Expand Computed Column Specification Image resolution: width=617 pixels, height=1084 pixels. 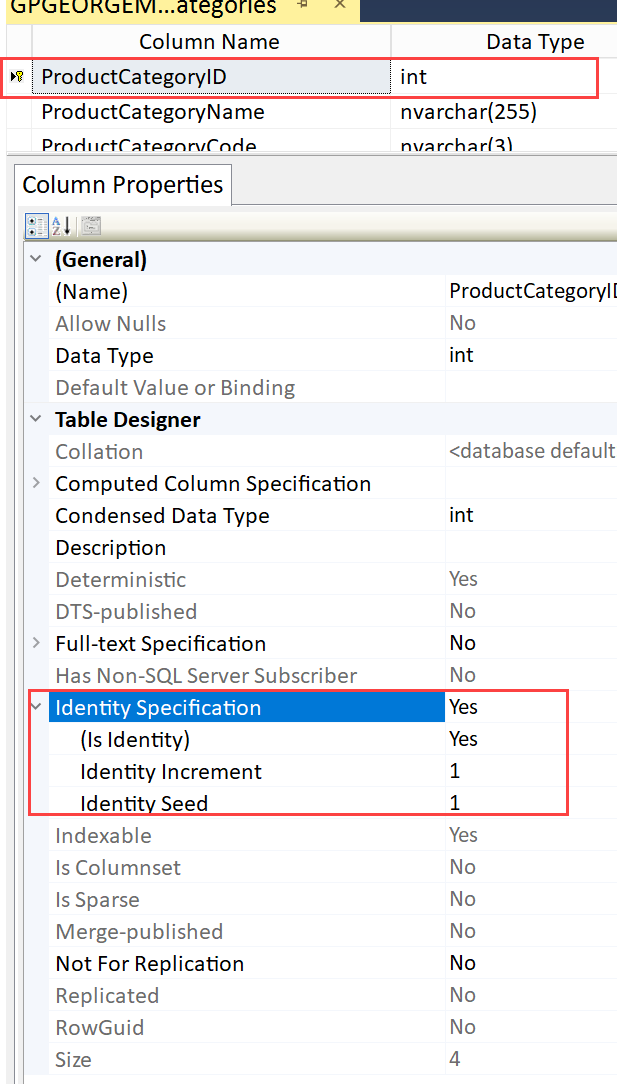[36, 484]
